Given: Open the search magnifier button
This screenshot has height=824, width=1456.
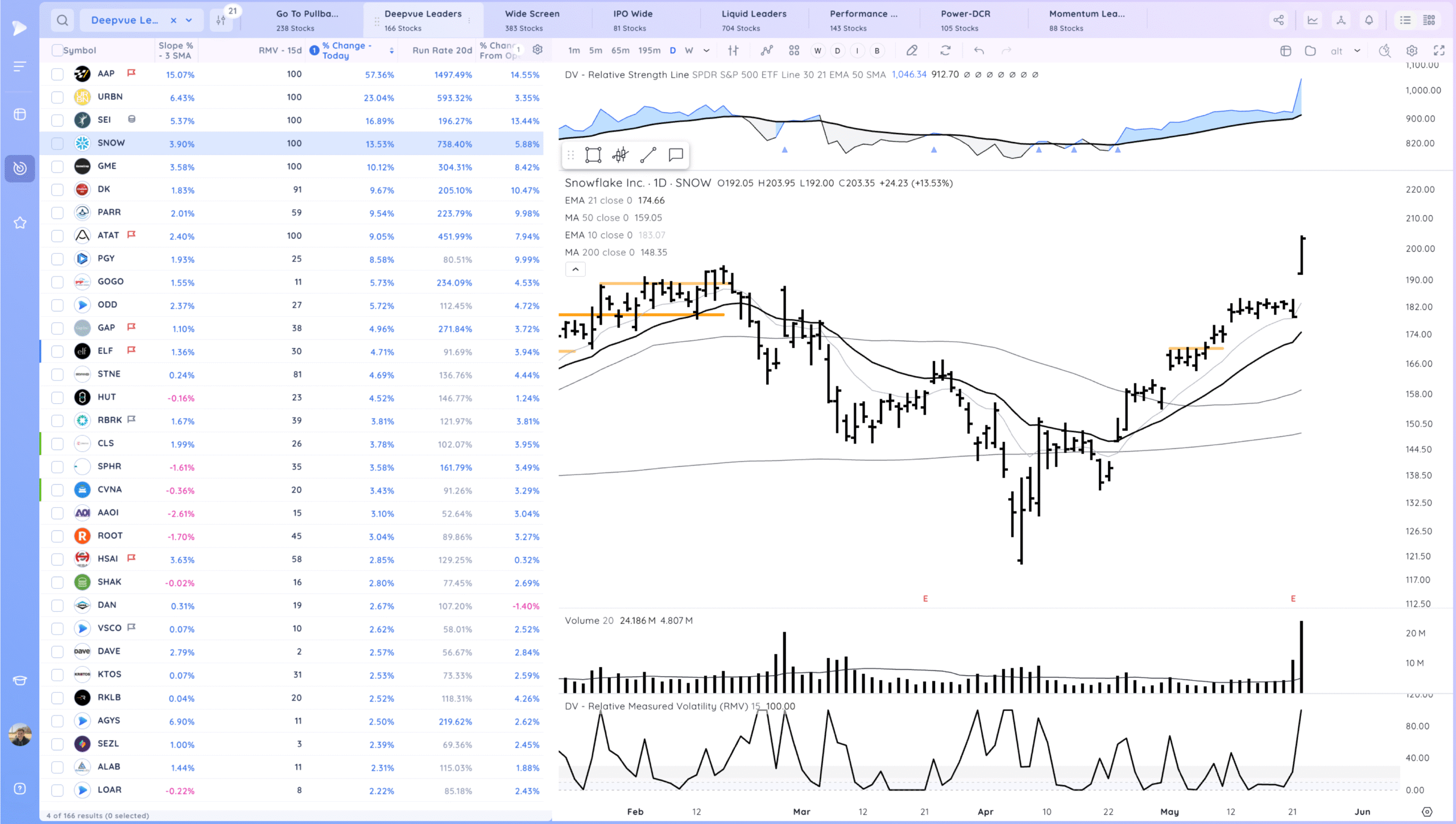Looking at the screenshot, I should point(63,20).
